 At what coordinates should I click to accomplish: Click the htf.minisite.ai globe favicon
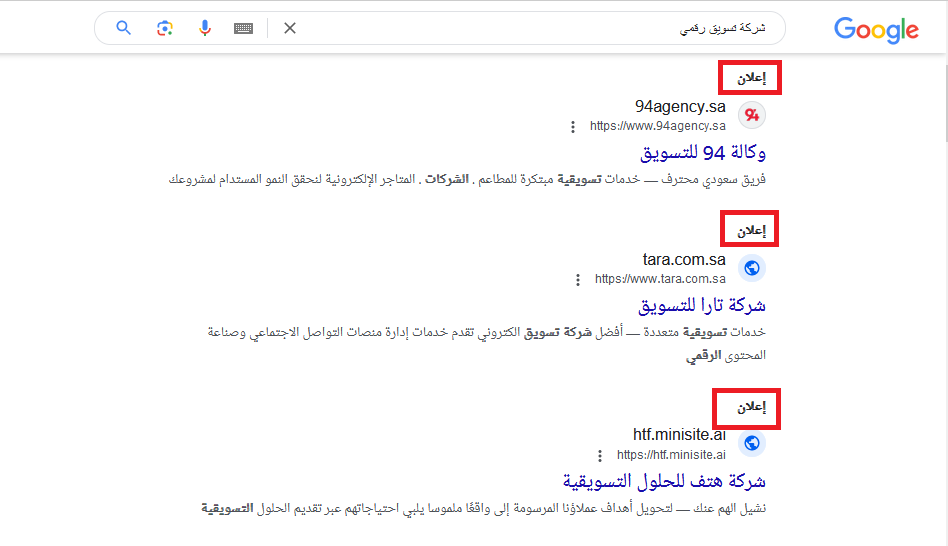click(752, 443)
